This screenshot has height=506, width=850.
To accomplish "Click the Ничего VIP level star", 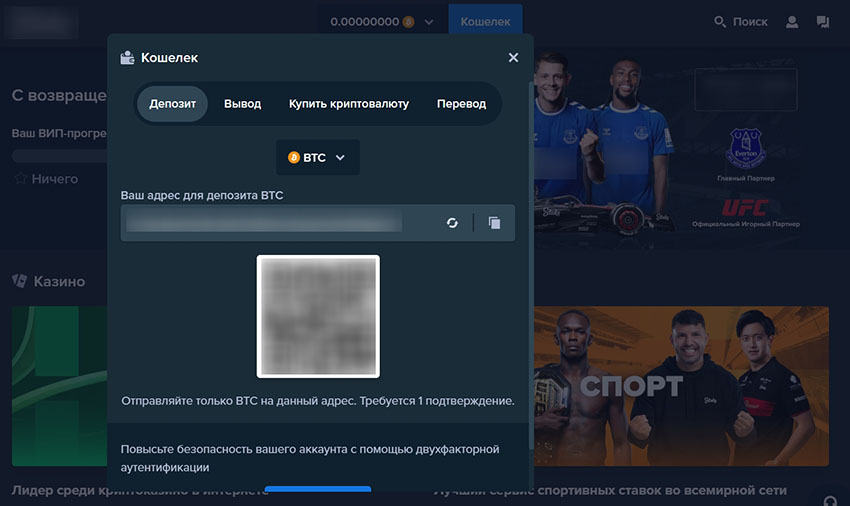I will tap(20, 178).
